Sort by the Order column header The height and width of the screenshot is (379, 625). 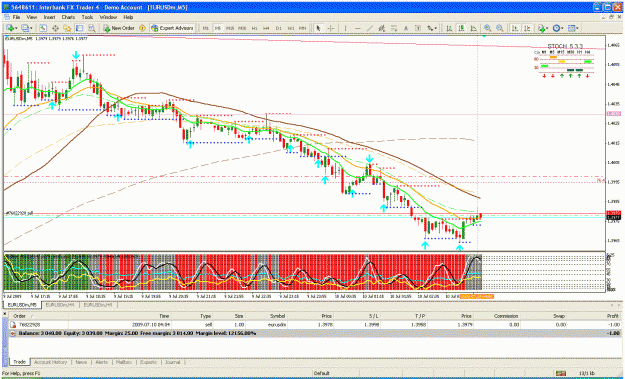click(x=38, y=316)
